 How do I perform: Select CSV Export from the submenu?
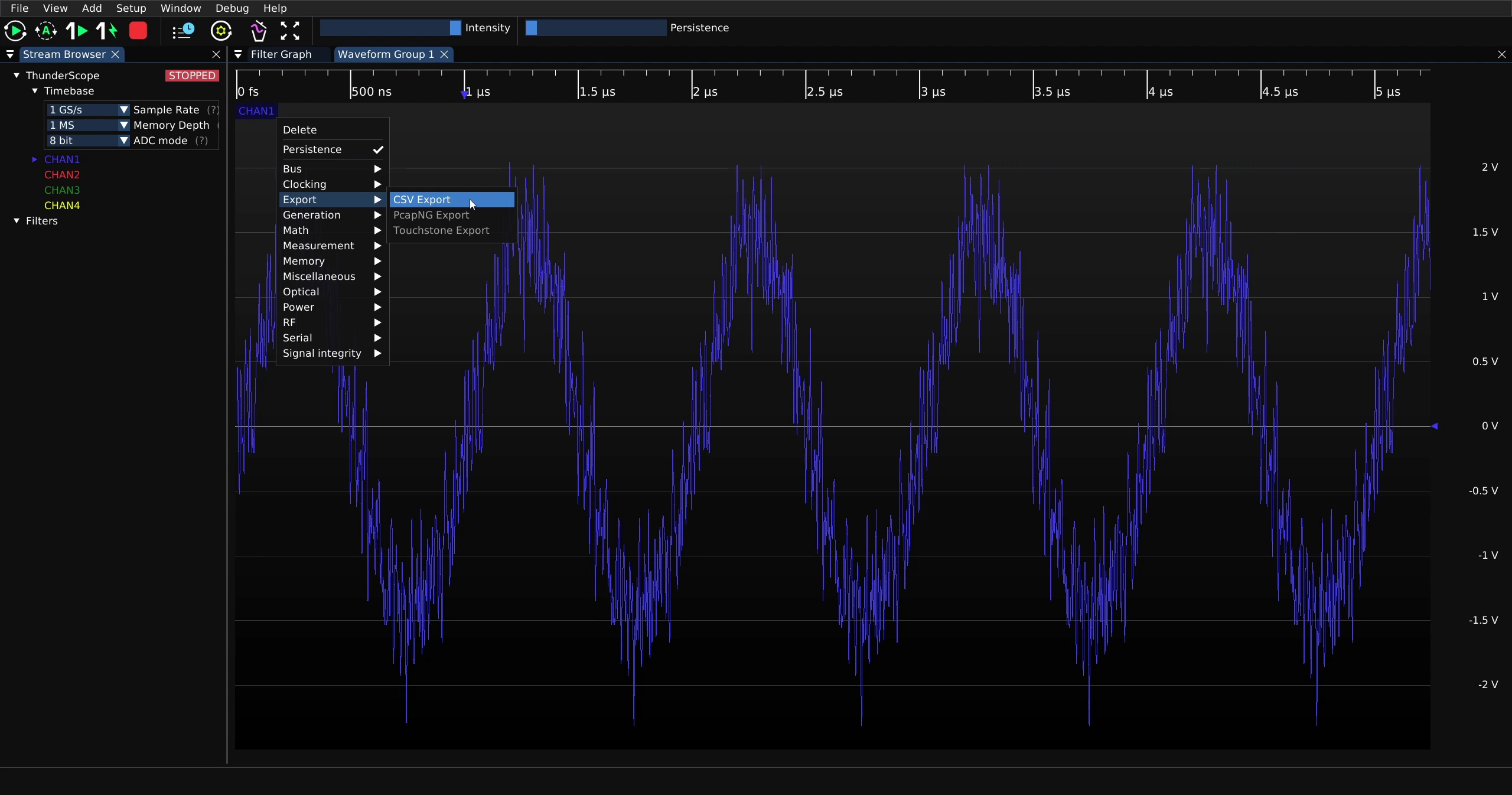(x=452, y=200)
